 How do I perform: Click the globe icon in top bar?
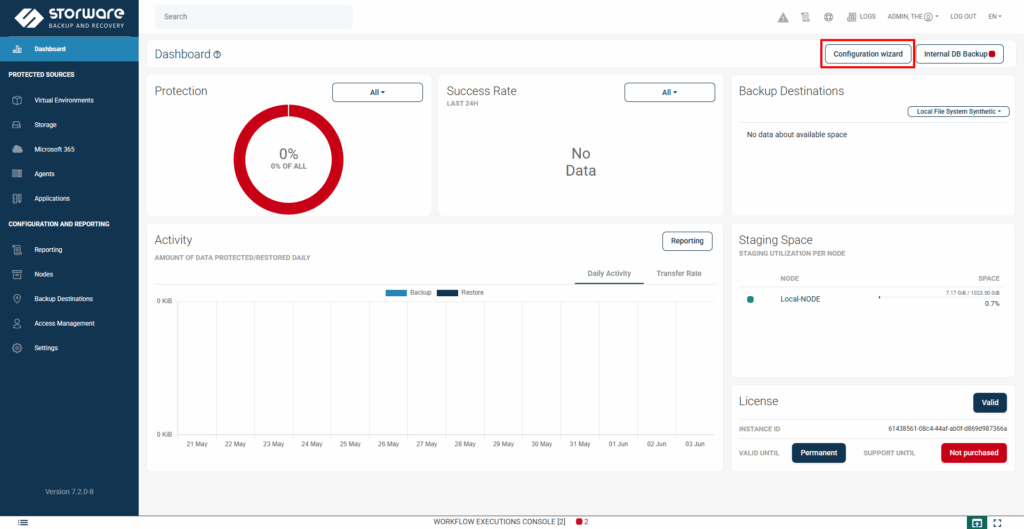(828, 17)
